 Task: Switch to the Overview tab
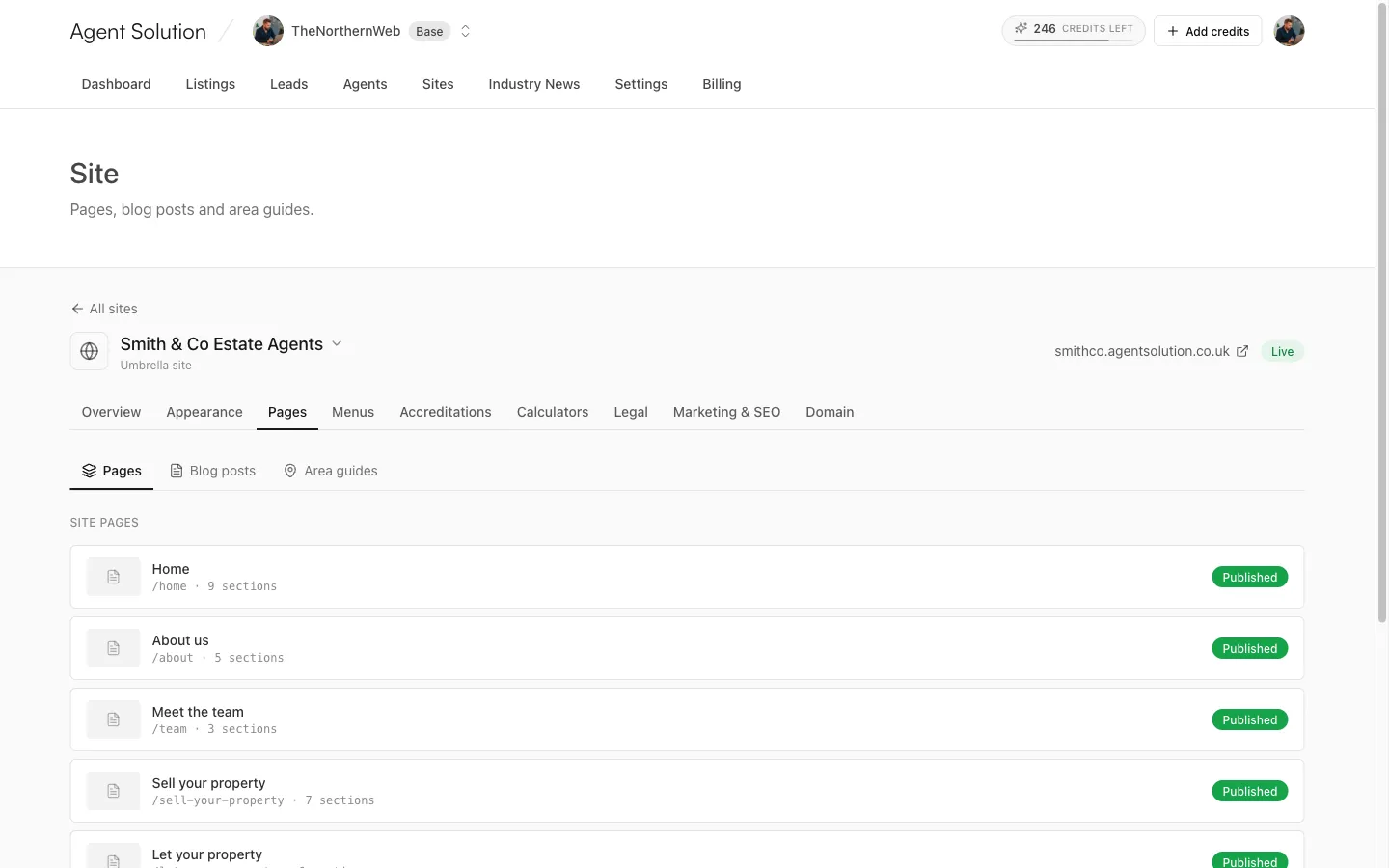111,412
